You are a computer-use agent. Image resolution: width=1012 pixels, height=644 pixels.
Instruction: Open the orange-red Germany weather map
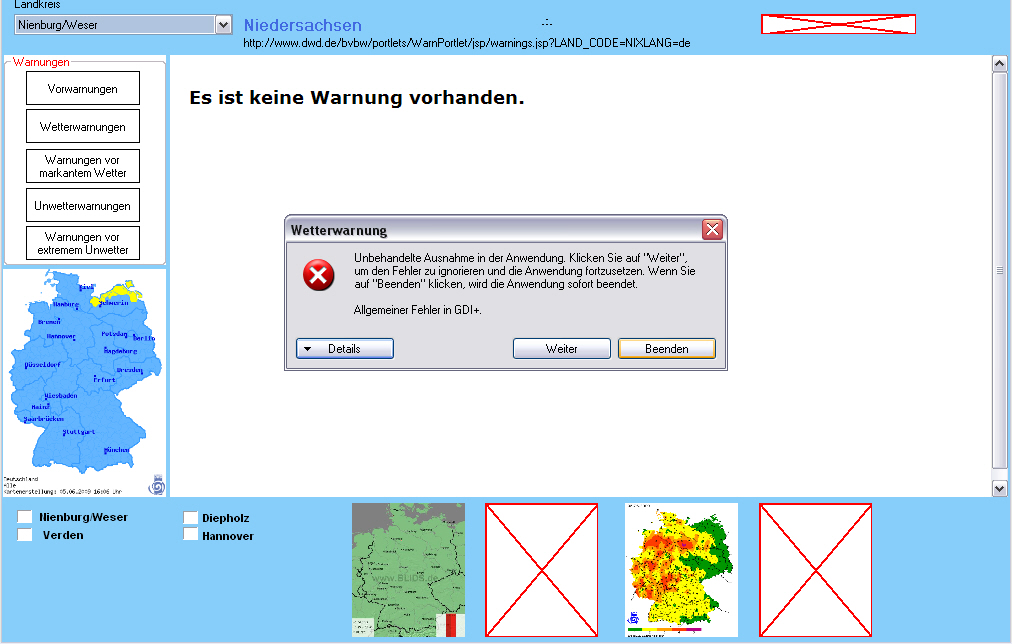coord(681,570)
